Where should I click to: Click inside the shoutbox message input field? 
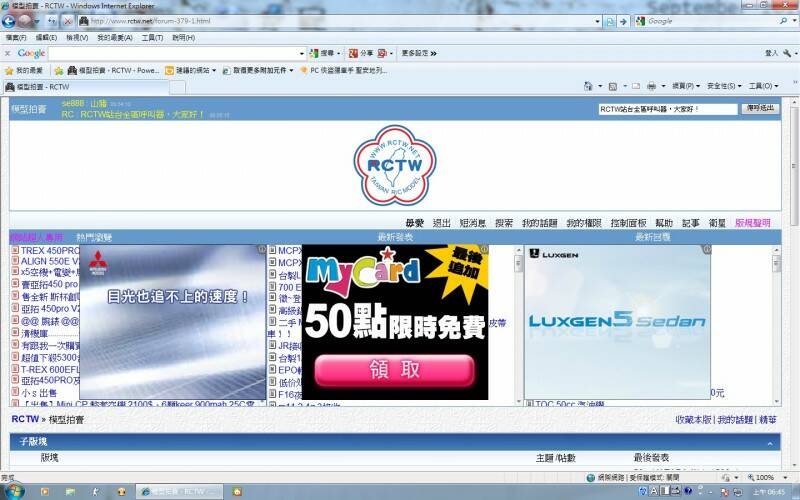[668, 109]
